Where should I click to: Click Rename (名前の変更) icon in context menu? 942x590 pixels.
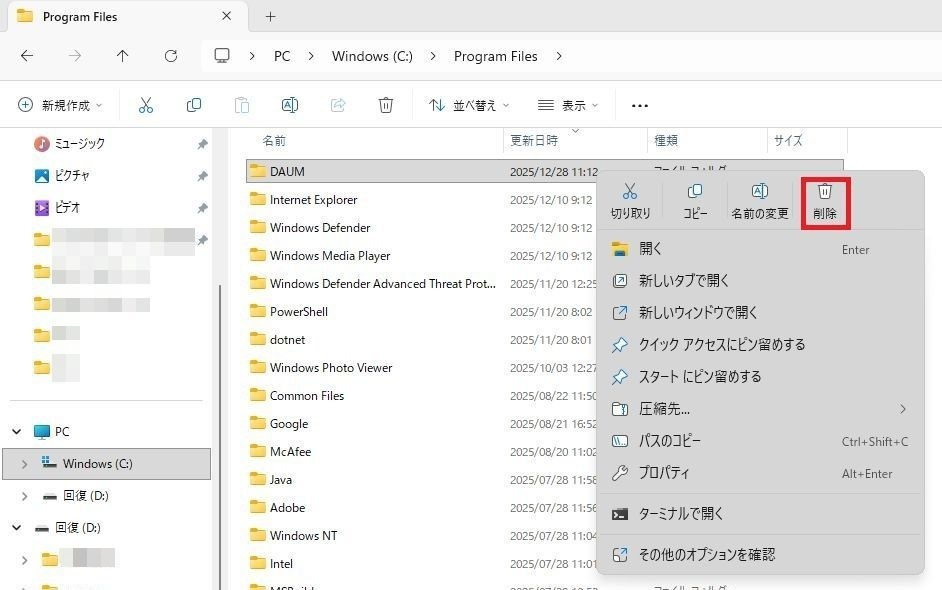pyautogui.click(x=759, y=200)
